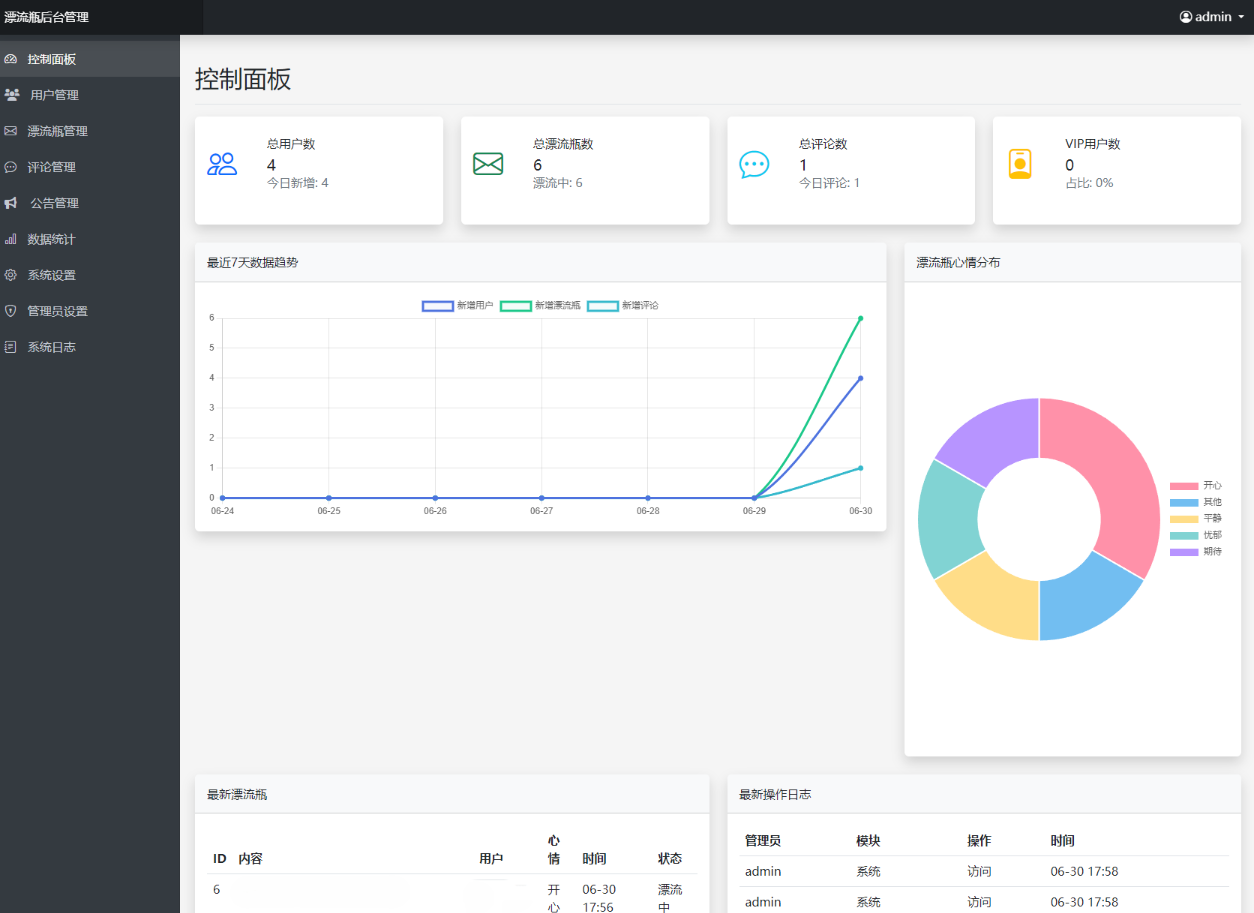Toggle the 新增漂流瓶 legend series
Screen dimensions: 1254x913
coord(515,305)
